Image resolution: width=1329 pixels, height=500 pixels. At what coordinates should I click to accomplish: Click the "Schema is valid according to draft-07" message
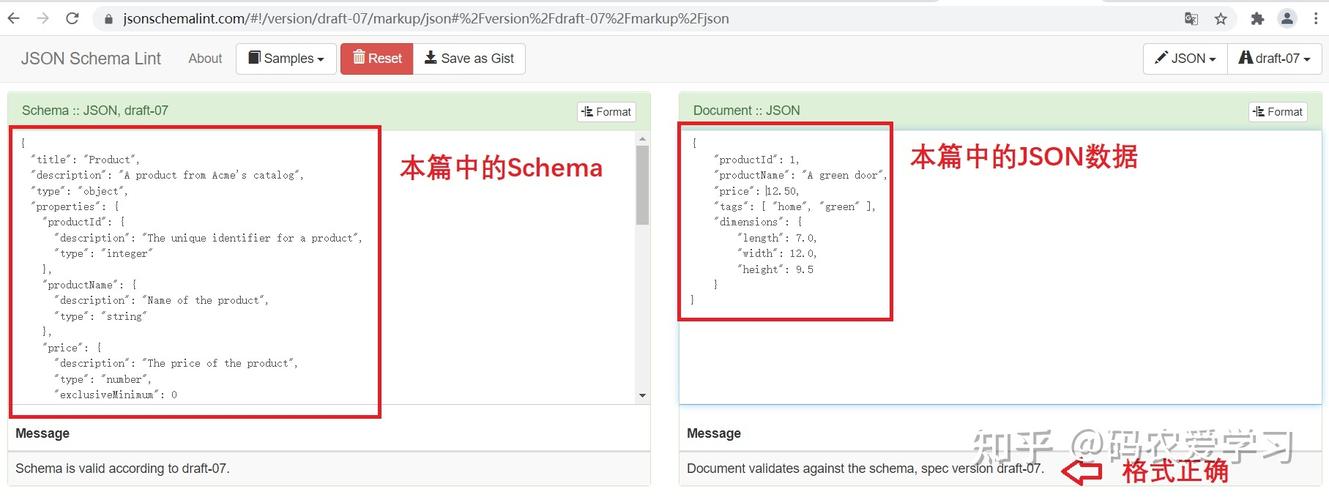pyautogui.click(x=122, y=468)
